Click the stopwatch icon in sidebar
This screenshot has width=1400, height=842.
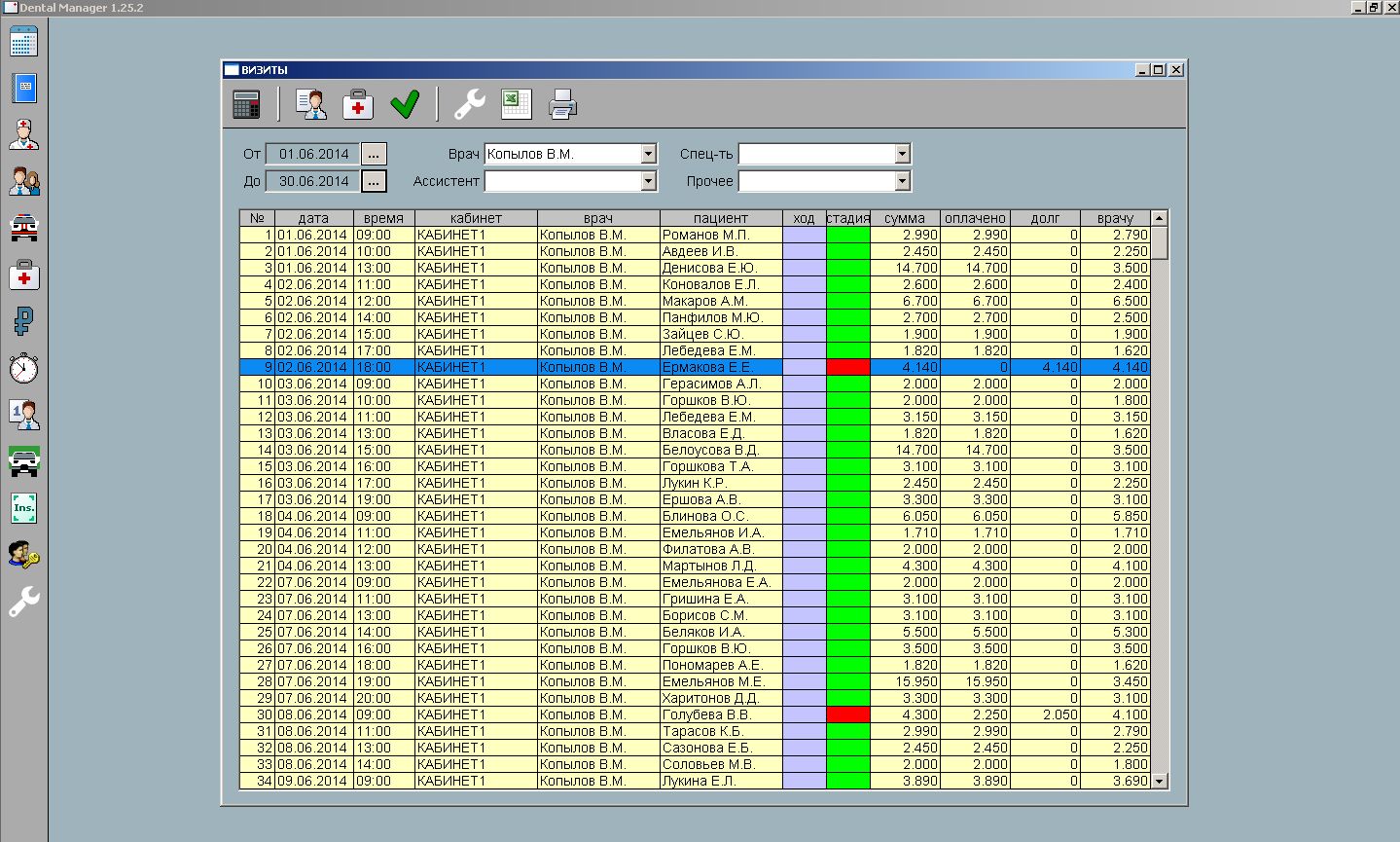[23, 368]
